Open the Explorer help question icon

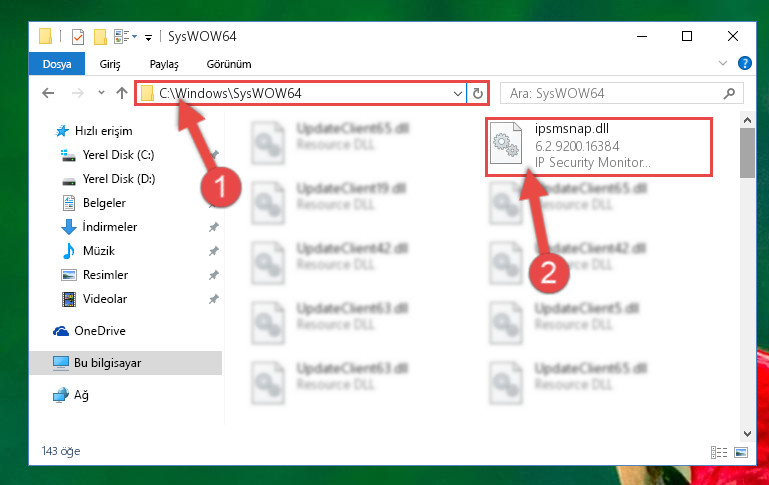(x=744, y=63)
